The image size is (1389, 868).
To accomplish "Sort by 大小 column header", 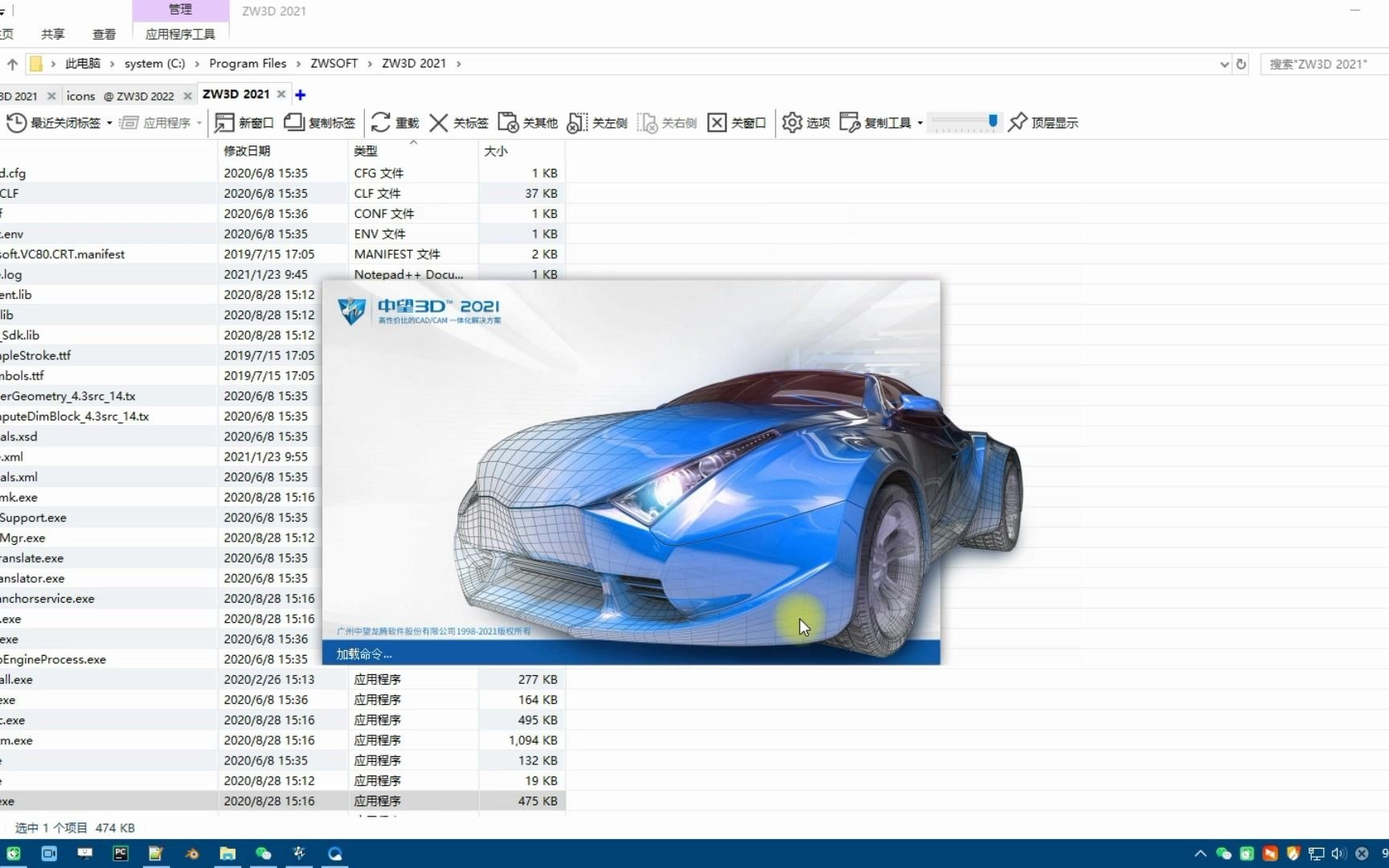I will coord(522,150).
